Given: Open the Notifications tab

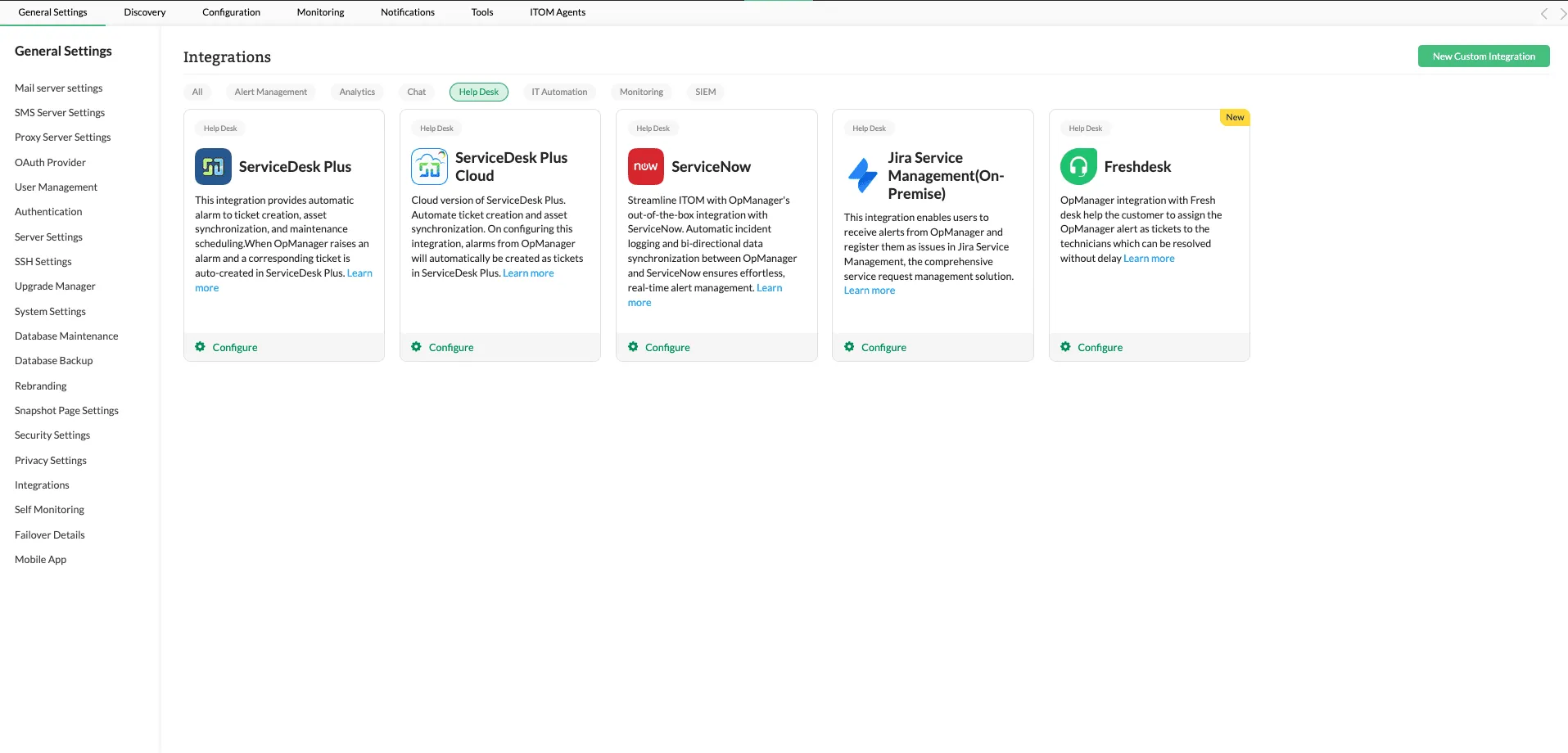Looking at the screenshot, I should 408,12.
